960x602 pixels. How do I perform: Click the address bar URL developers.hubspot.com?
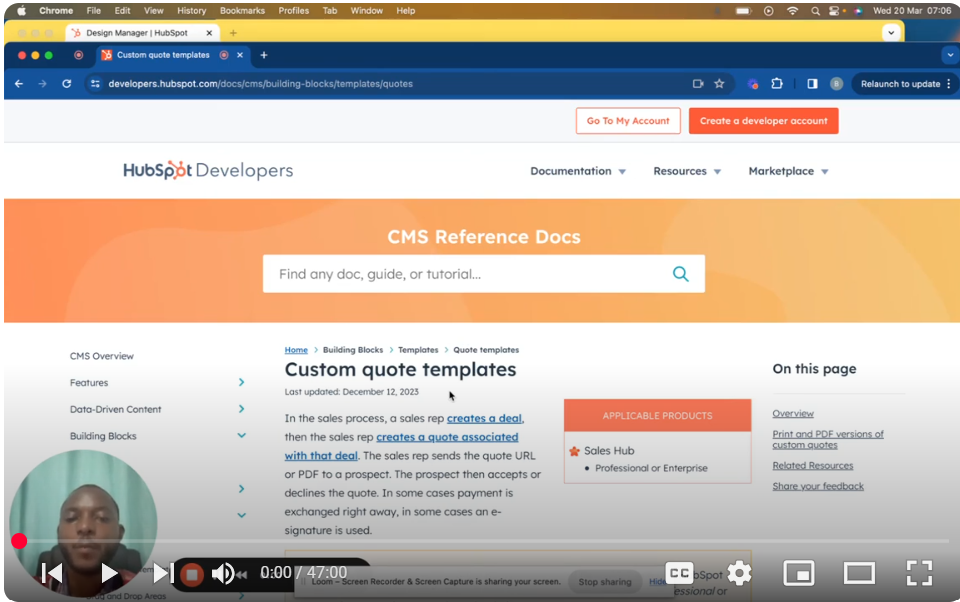point(260,84)
